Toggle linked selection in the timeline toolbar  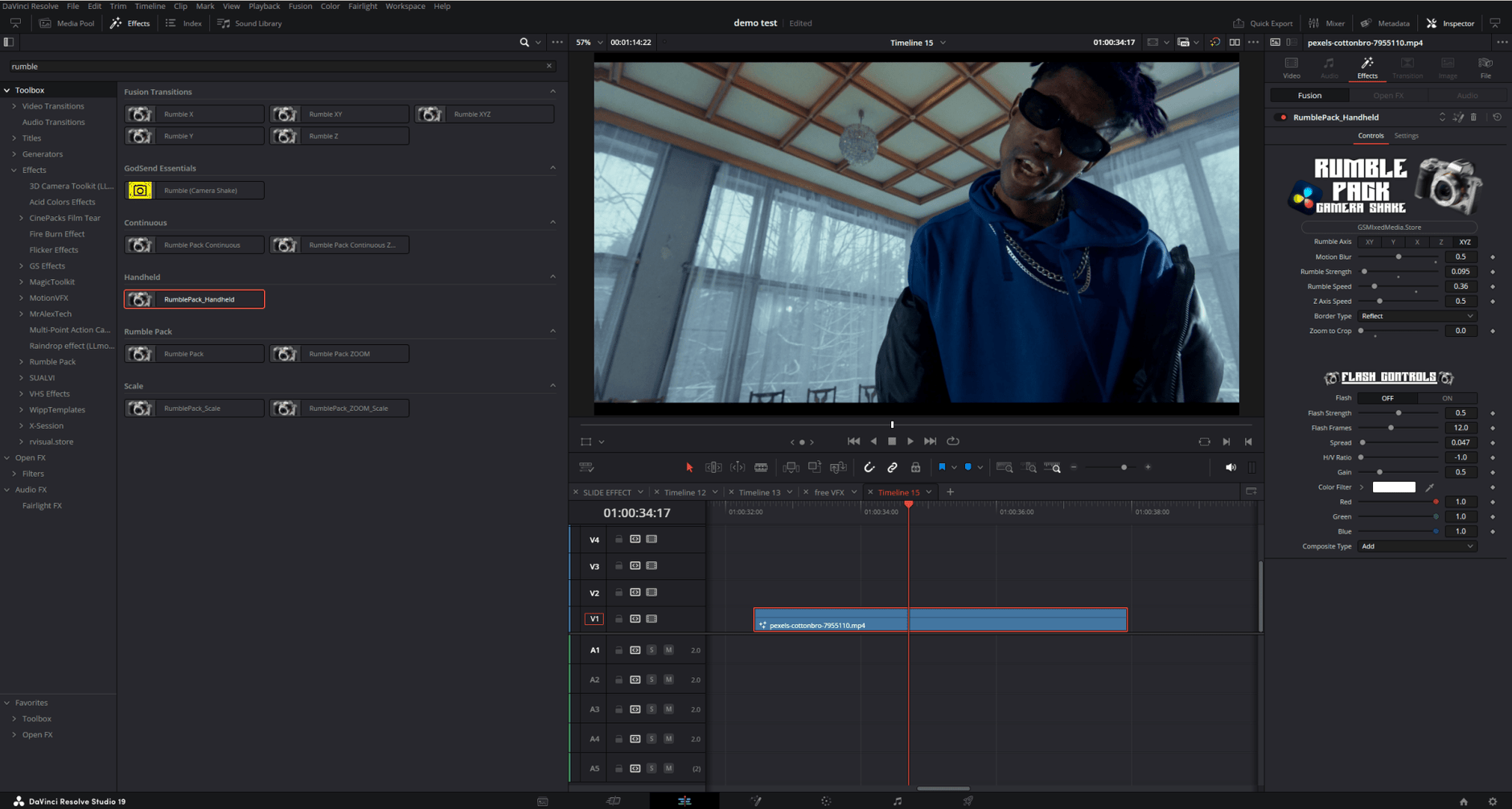pos(893,466)
